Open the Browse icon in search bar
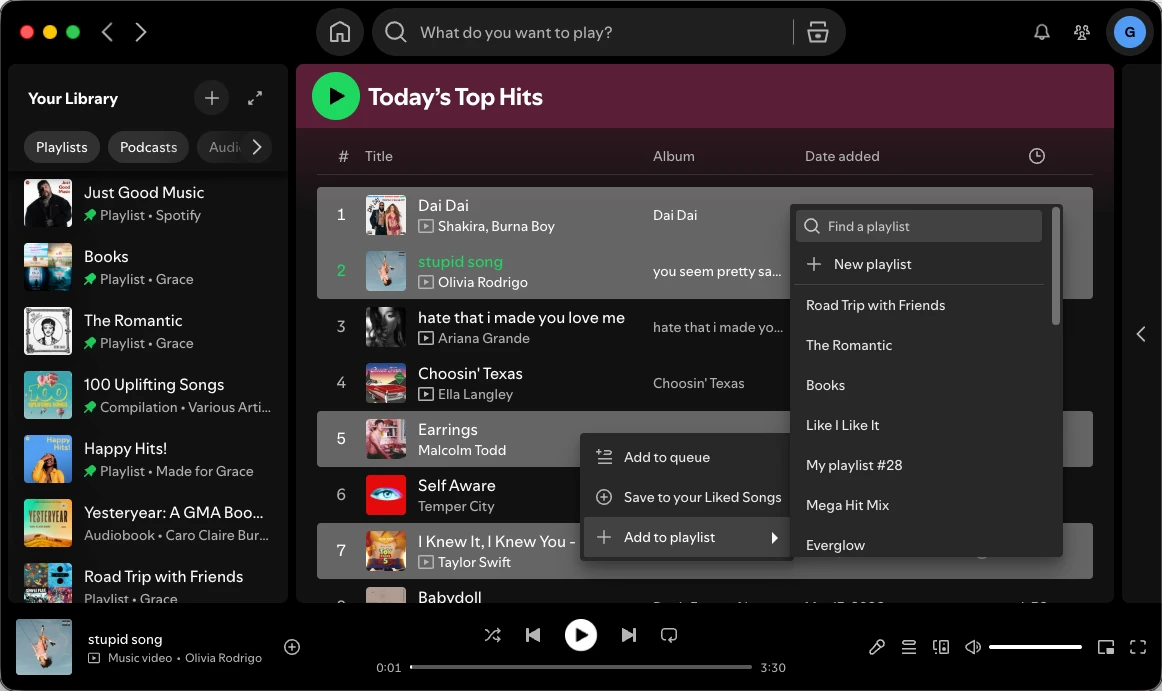The width and height of the screenshot is (1162, 691). coord(817,32)
